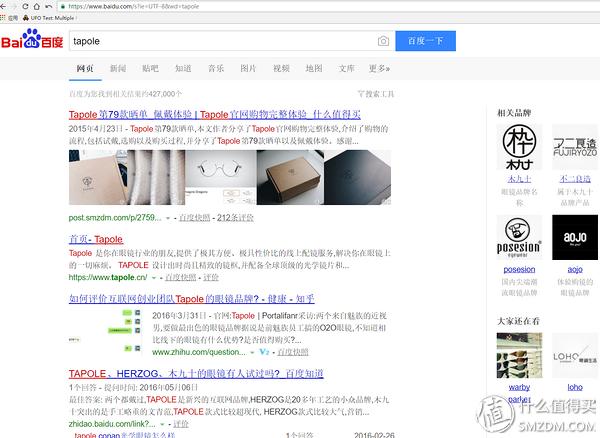The image size is (600, 438).
Task: Click the cardboard box thumbnail
Action: point(290,177)
